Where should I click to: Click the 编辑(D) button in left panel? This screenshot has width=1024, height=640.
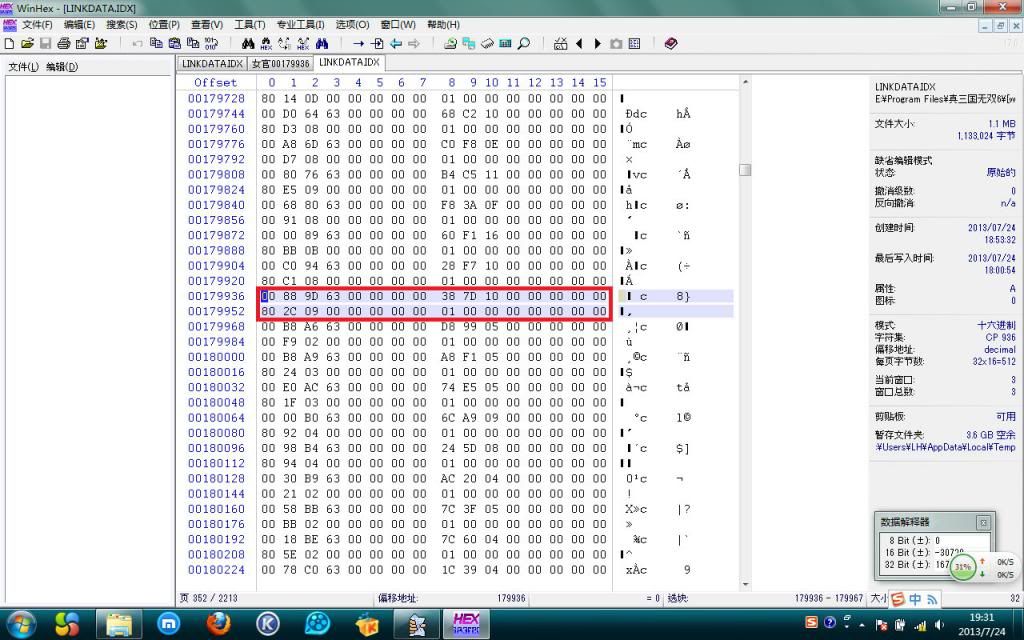62,67
